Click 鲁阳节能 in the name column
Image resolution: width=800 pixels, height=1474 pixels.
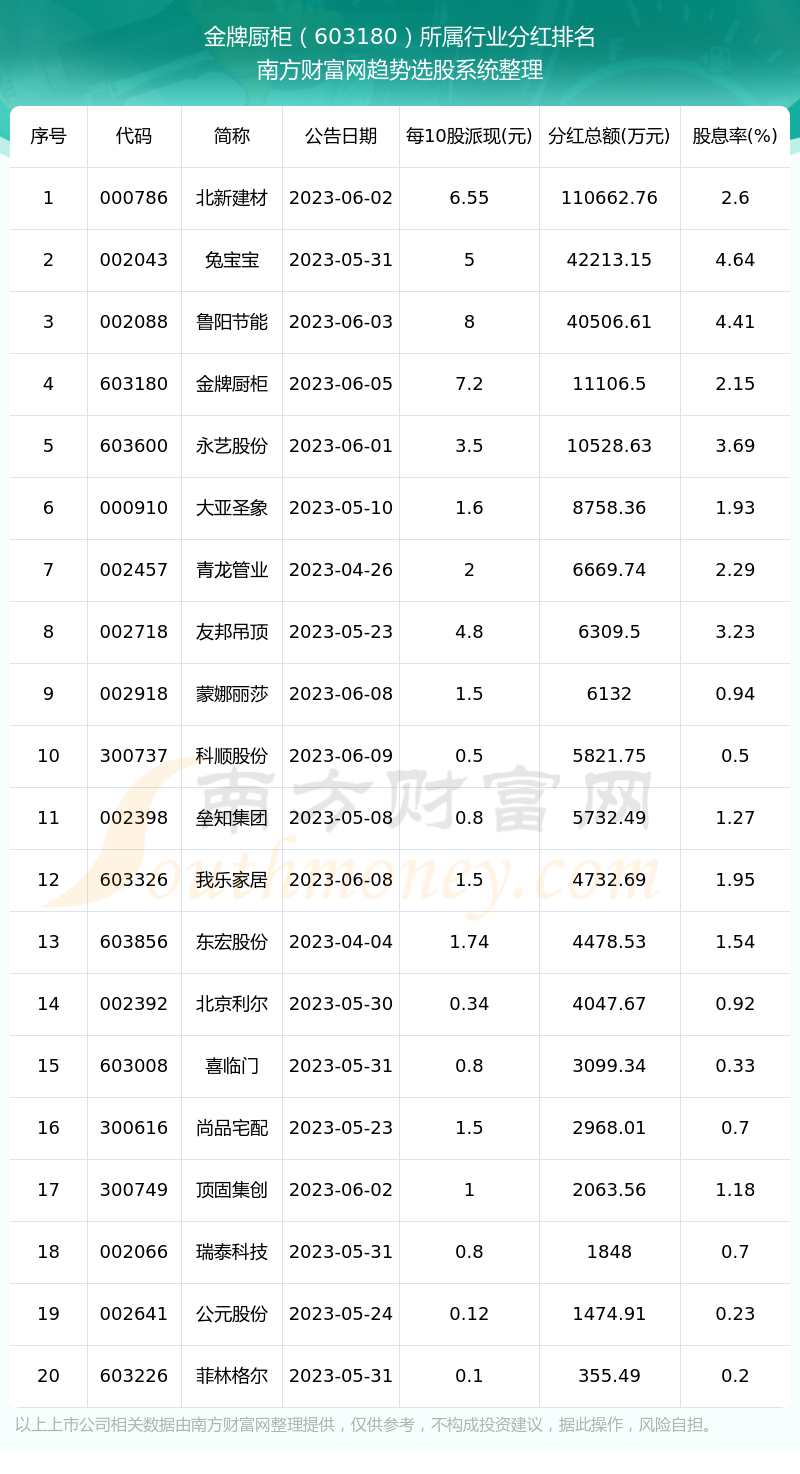click(232, 322)
